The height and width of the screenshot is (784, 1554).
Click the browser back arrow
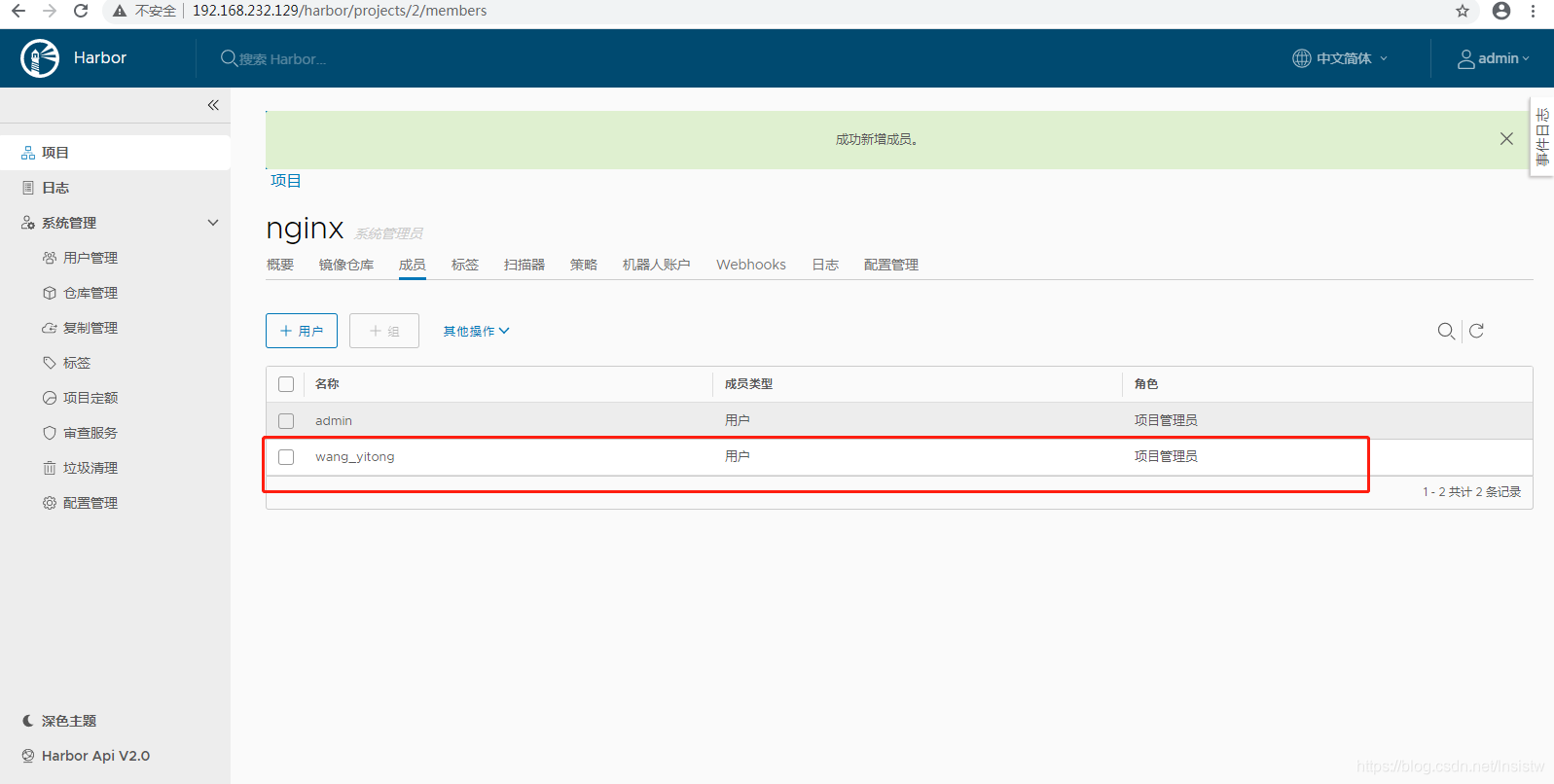click(x=18, y=11)
